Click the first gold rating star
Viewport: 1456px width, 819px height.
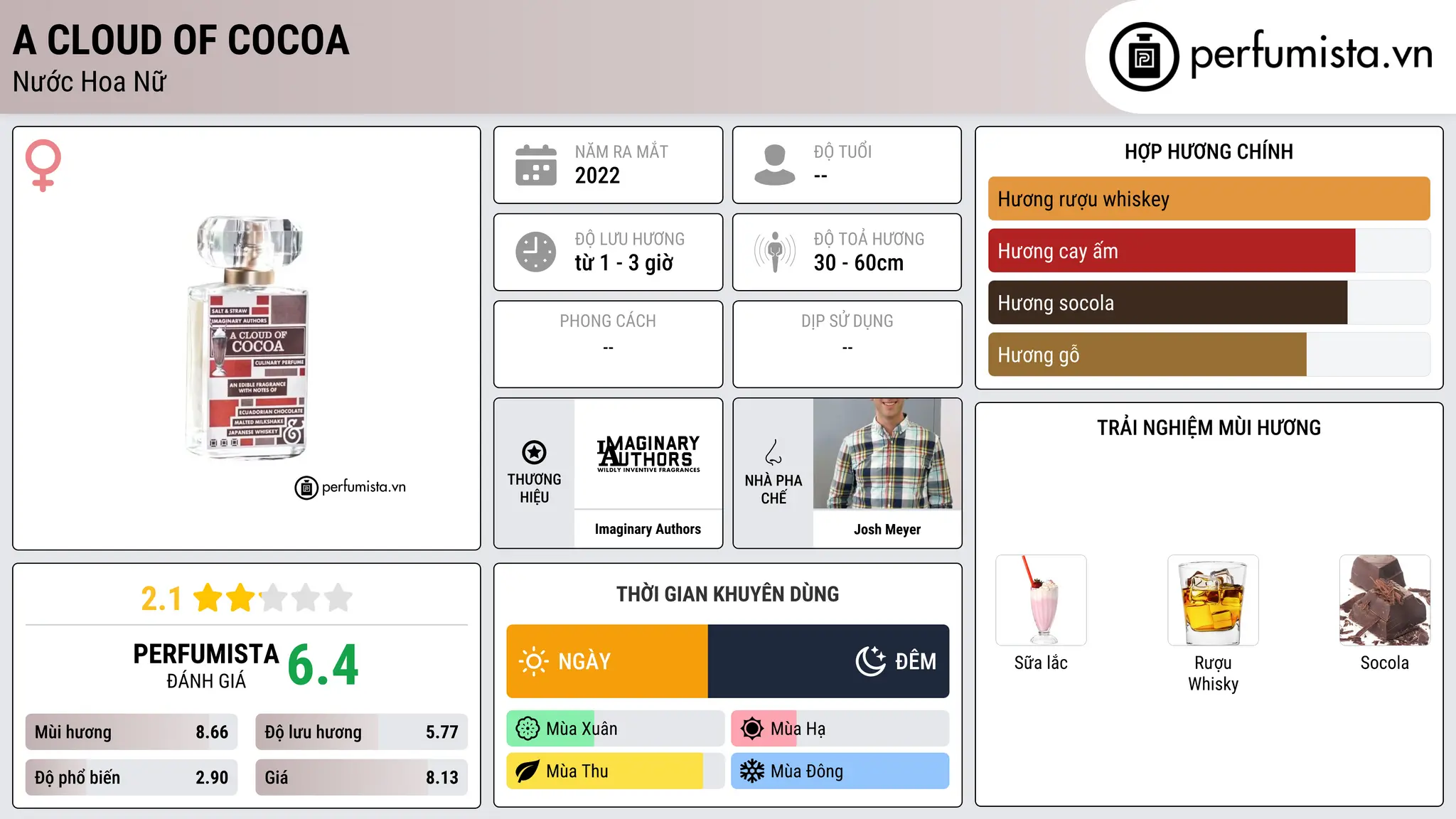click(x=208, y=598)
